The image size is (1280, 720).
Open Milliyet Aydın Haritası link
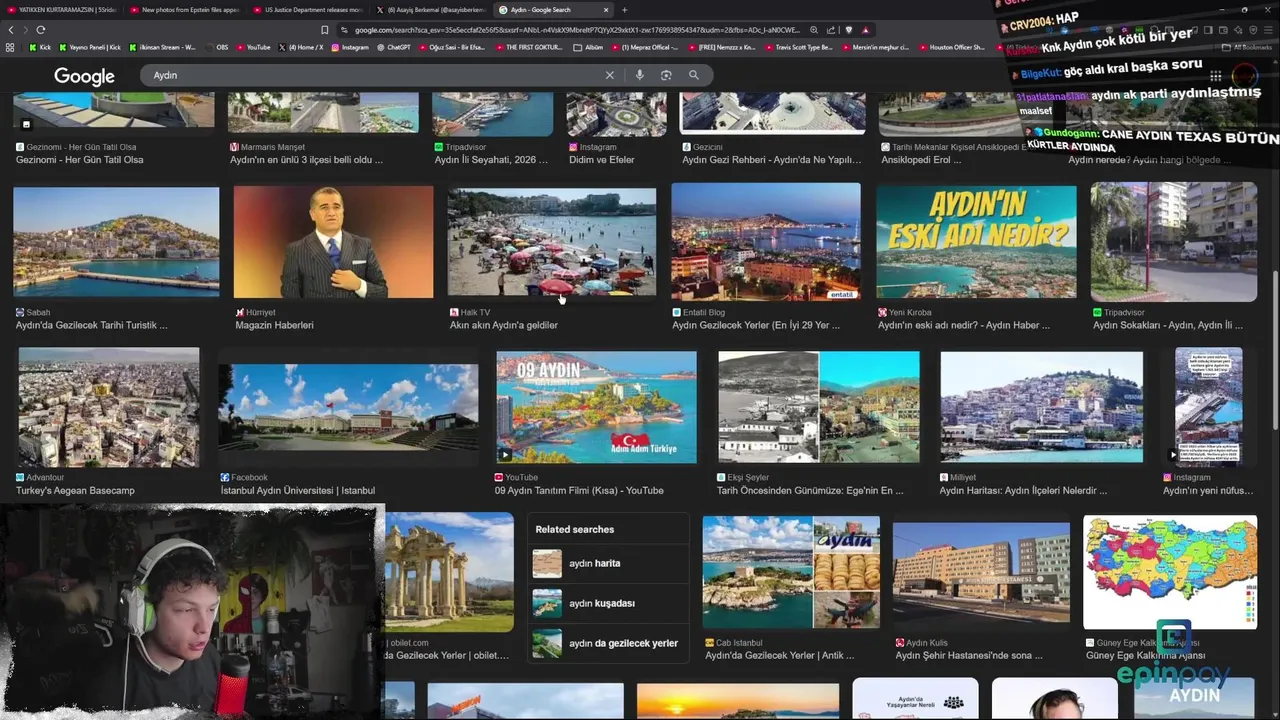pos(1023,490)
